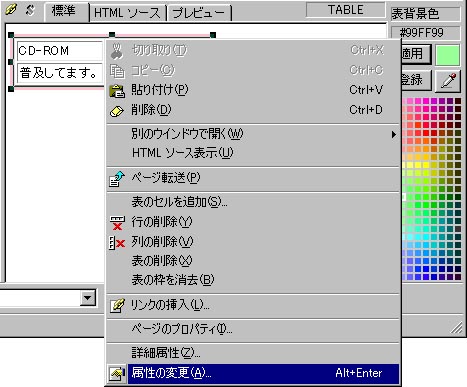Viewport: 467px width, 387px height.
Task: Click the eraser delete icon
Action: [117, 111]
